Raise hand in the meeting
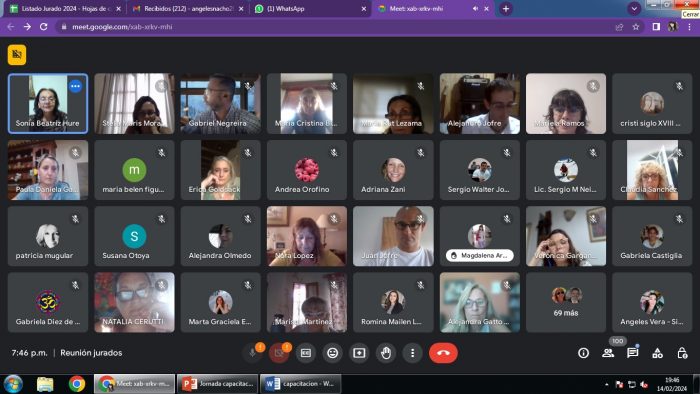700x394 pixels. click(386, 353)
